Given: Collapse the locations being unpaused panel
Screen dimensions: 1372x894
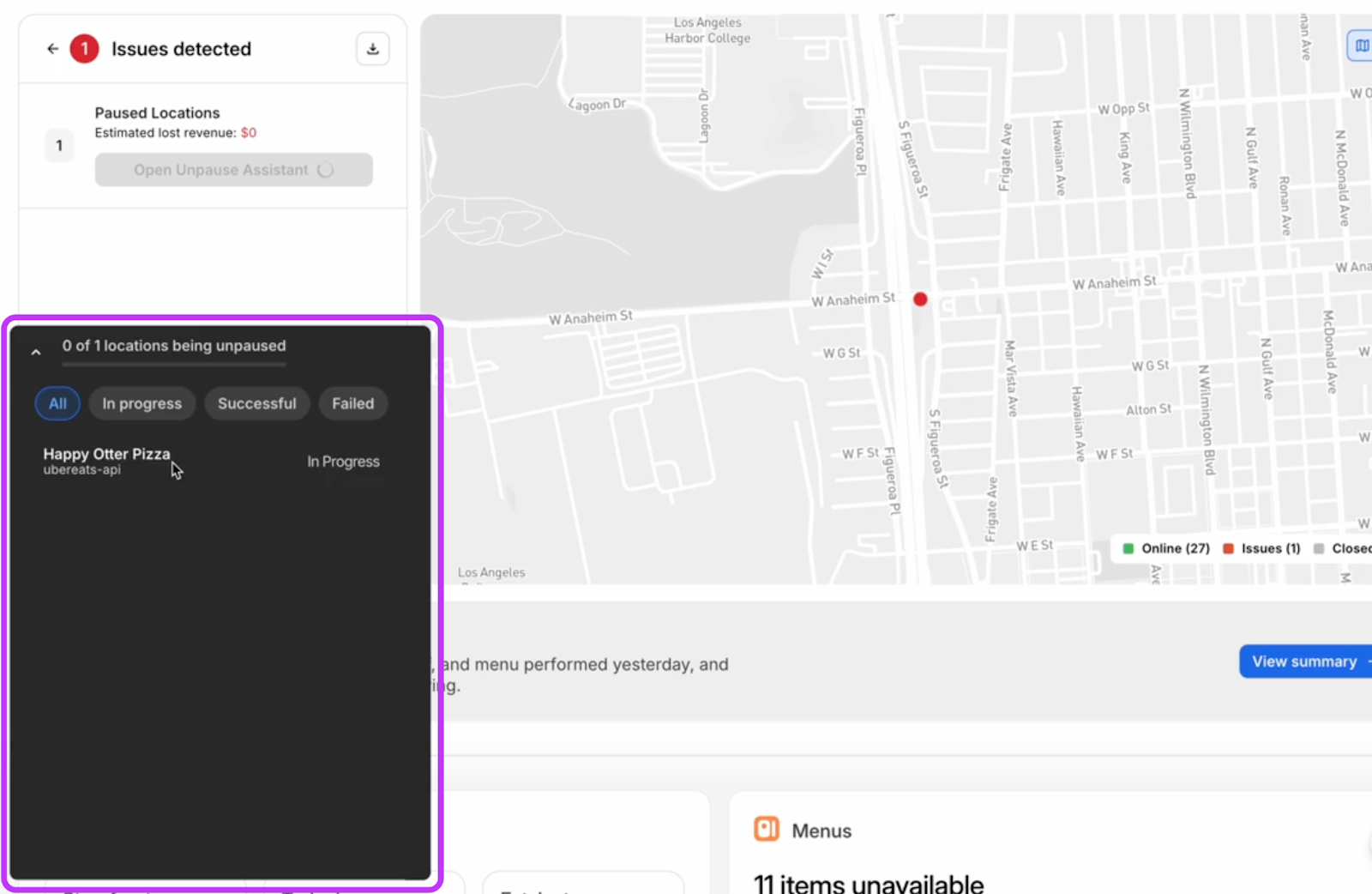Looking at the screenshot, I should [36, 352].
